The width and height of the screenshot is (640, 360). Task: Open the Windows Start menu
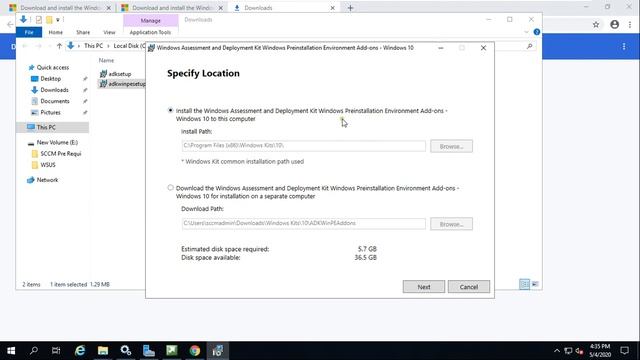11,351
